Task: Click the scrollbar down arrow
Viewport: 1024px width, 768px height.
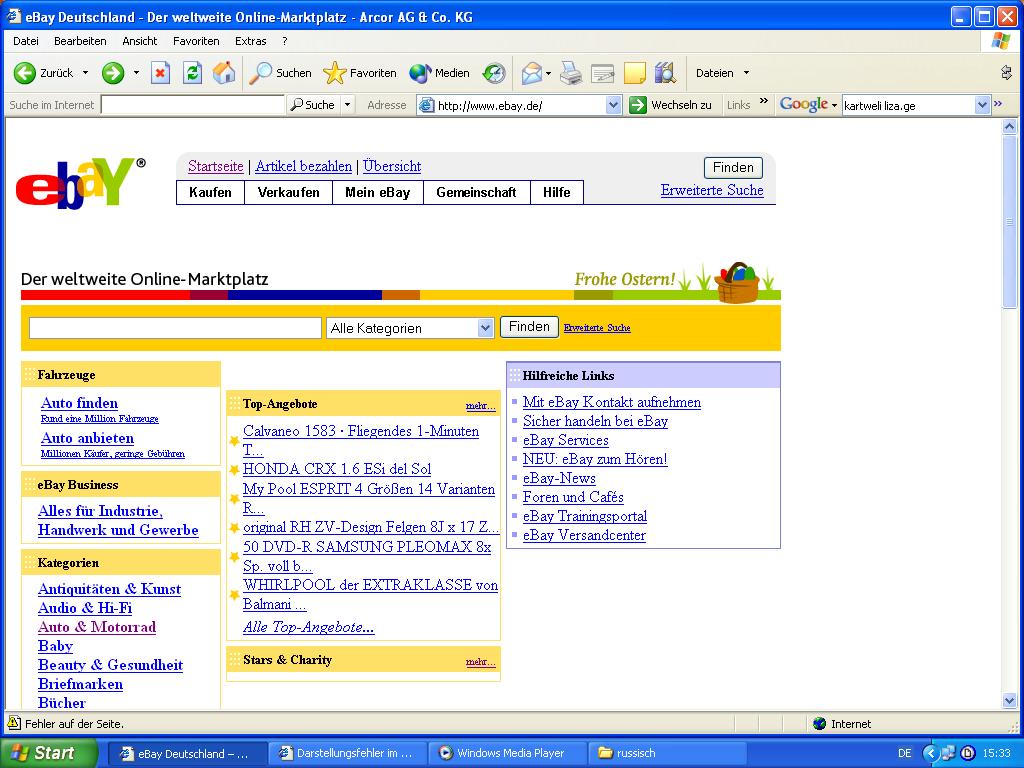Action: (x=1009, y=701)
